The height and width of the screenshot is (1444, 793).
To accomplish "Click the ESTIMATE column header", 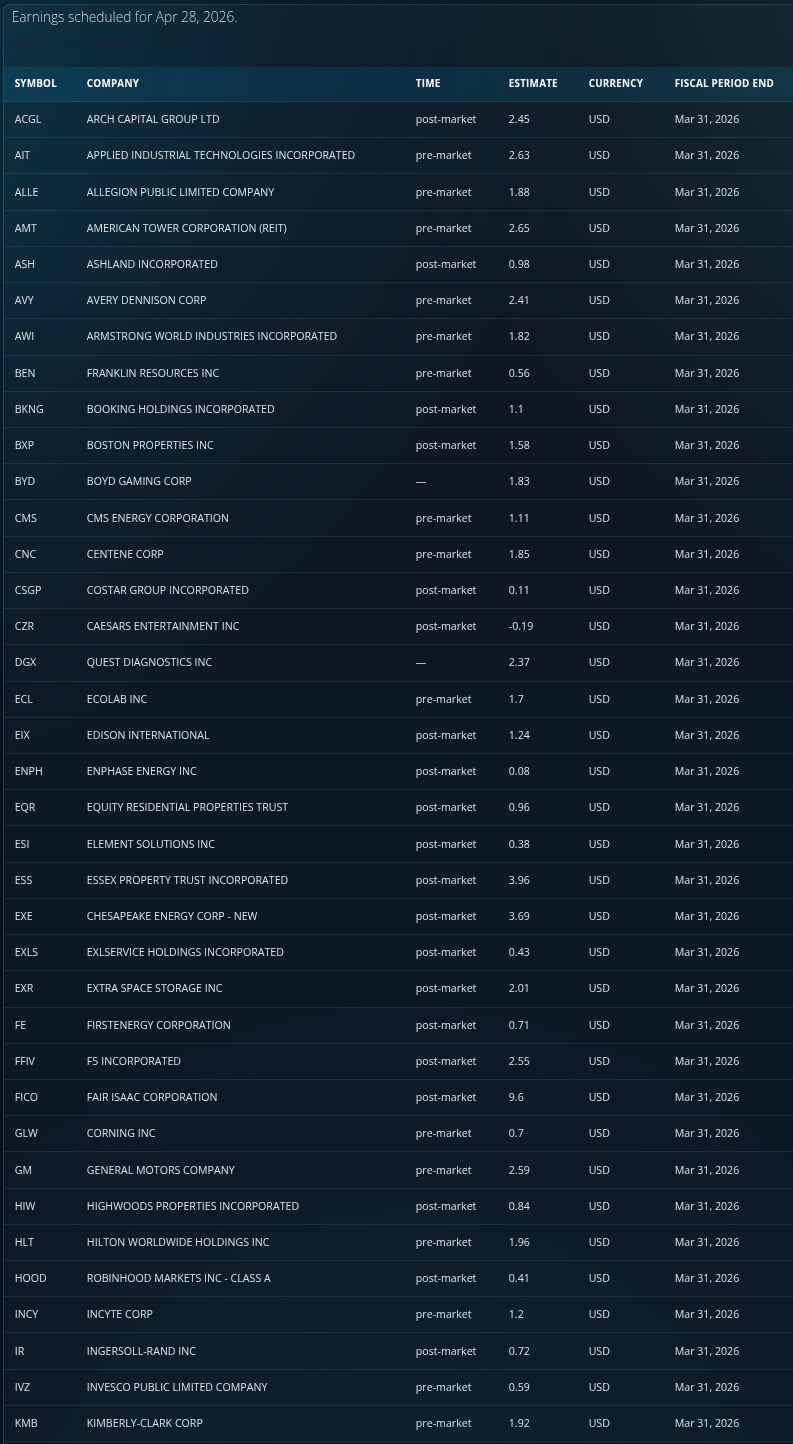I will pyautogui.click(x=533, y=83).
